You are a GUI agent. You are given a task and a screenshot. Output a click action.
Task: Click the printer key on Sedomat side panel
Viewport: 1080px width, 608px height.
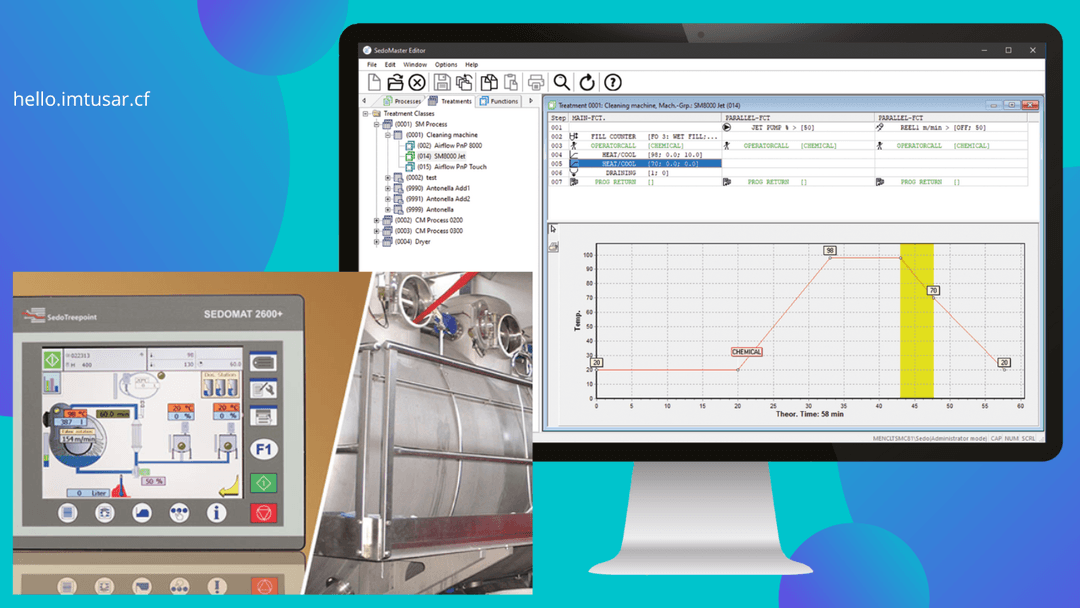tap(263, 417)
